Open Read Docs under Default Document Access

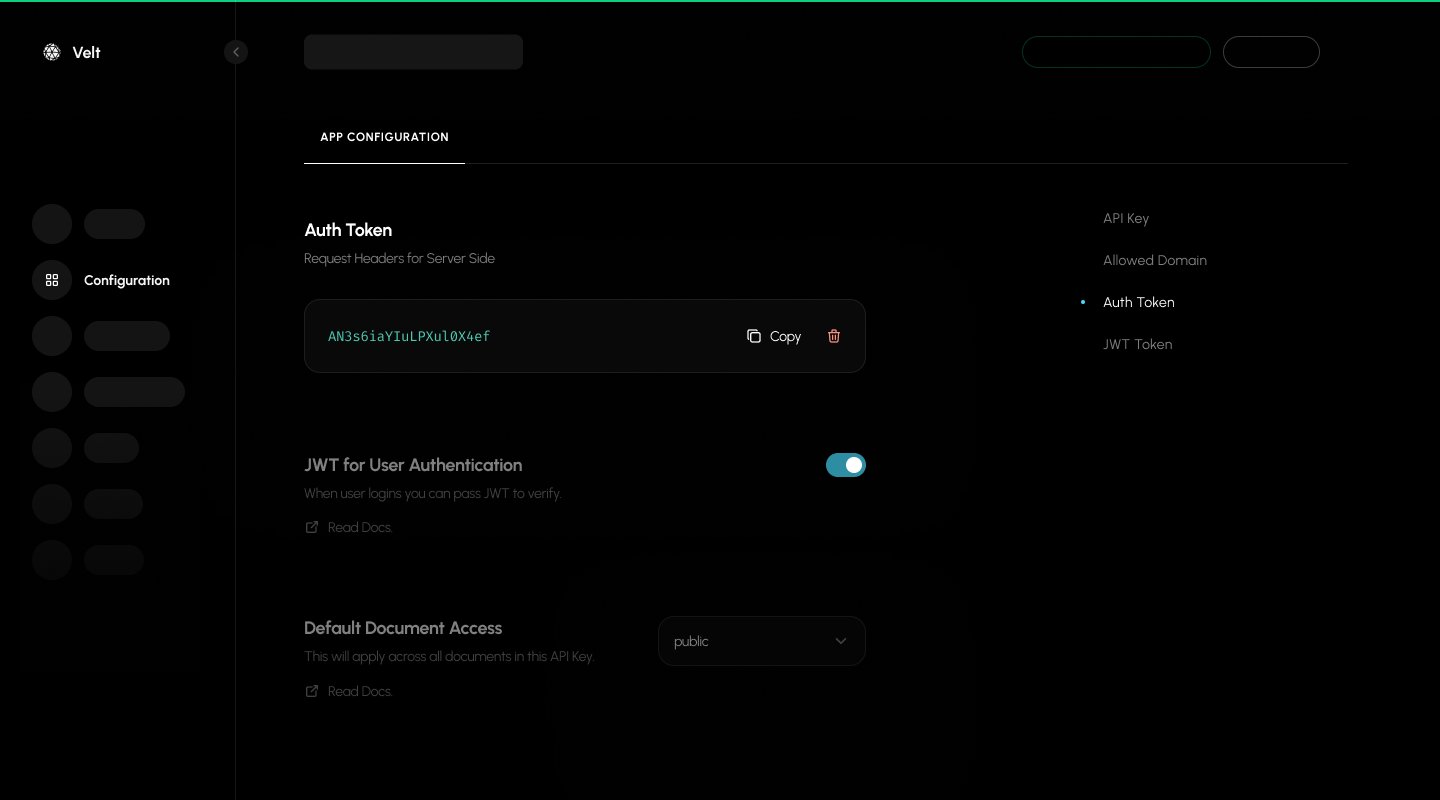[x=360, y=691]
